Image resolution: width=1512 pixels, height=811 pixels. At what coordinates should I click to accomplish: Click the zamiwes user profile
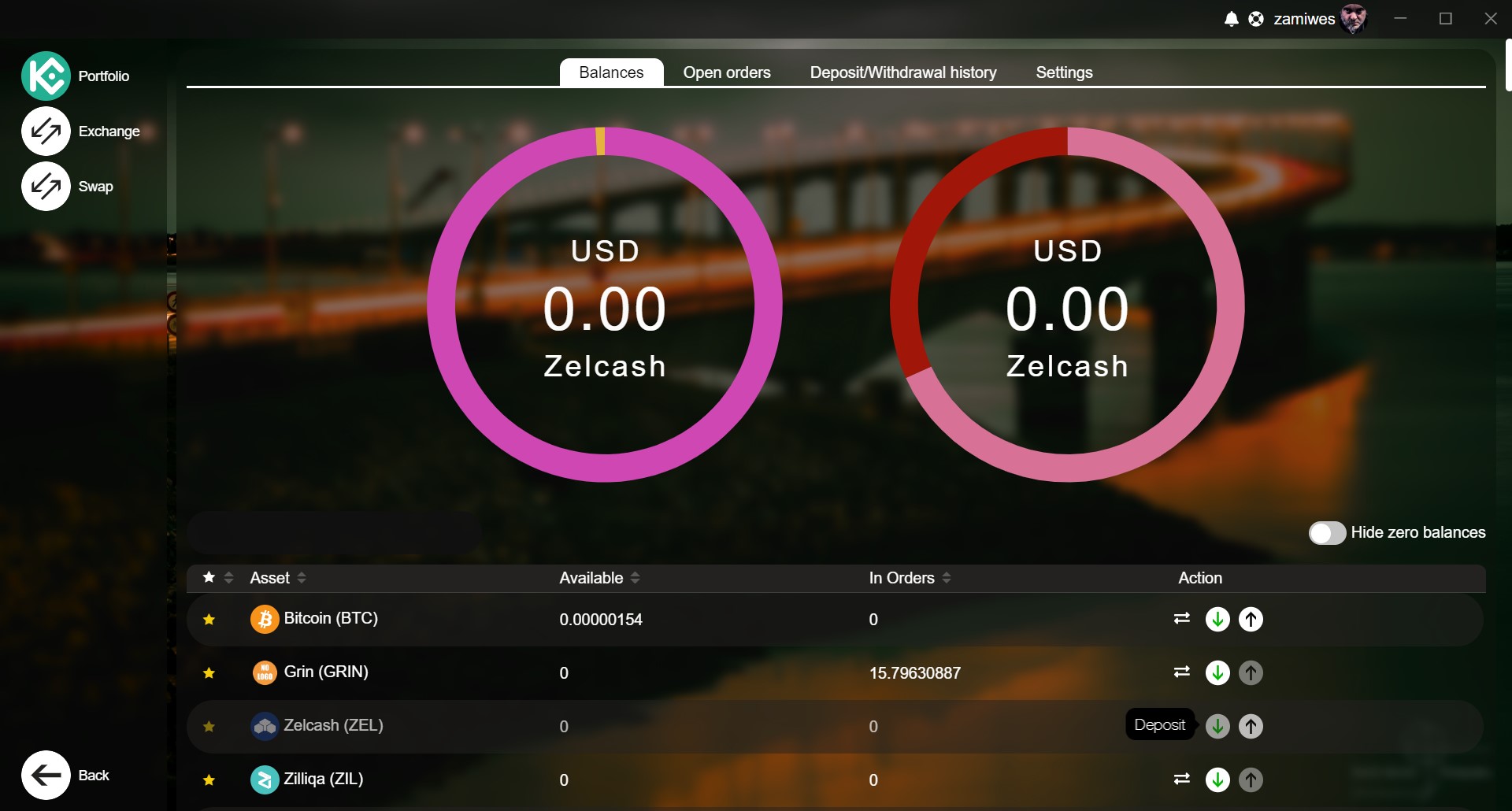point(1320,19)
